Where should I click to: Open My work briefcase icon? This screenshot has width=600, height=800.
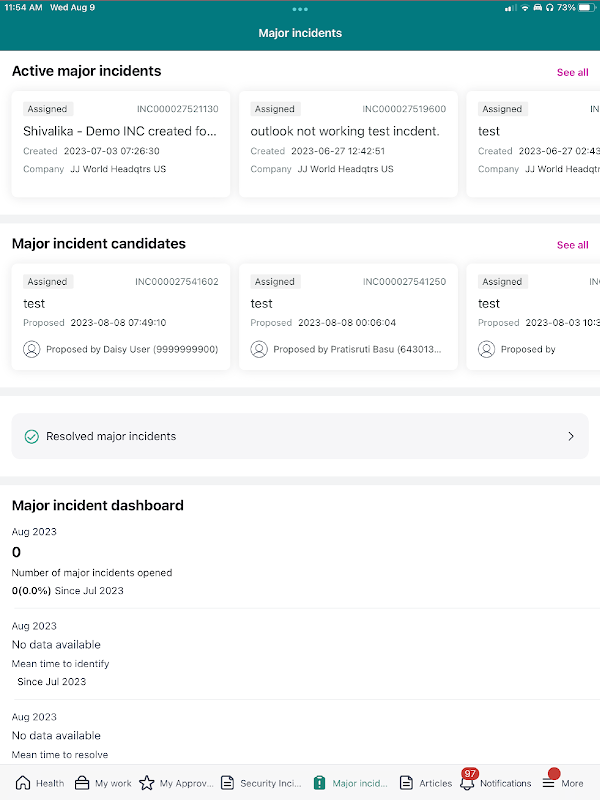click(82, 783)
